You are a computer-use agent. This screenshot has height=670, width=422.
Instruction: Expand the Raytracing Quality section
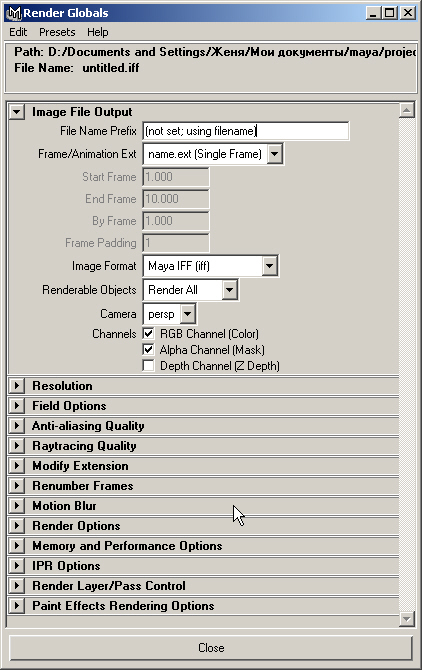tap(17, 446)
